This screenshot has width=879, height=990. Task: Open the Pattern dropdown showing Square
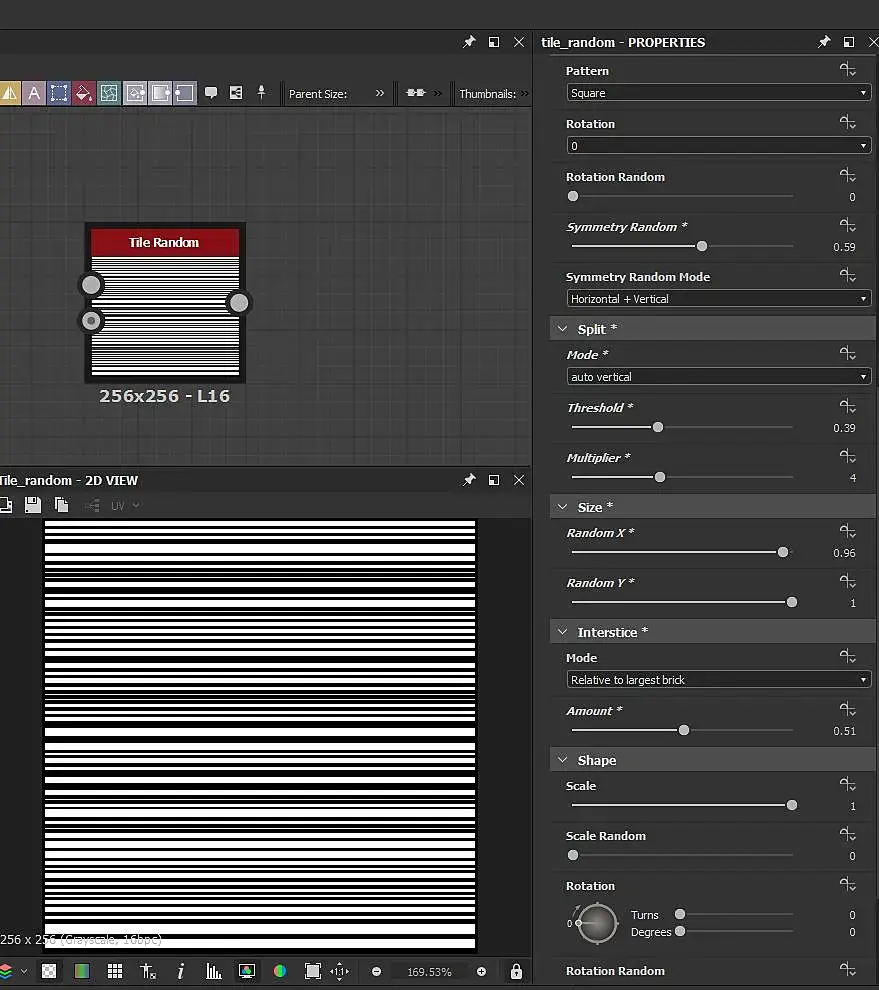tap(717, 93)
